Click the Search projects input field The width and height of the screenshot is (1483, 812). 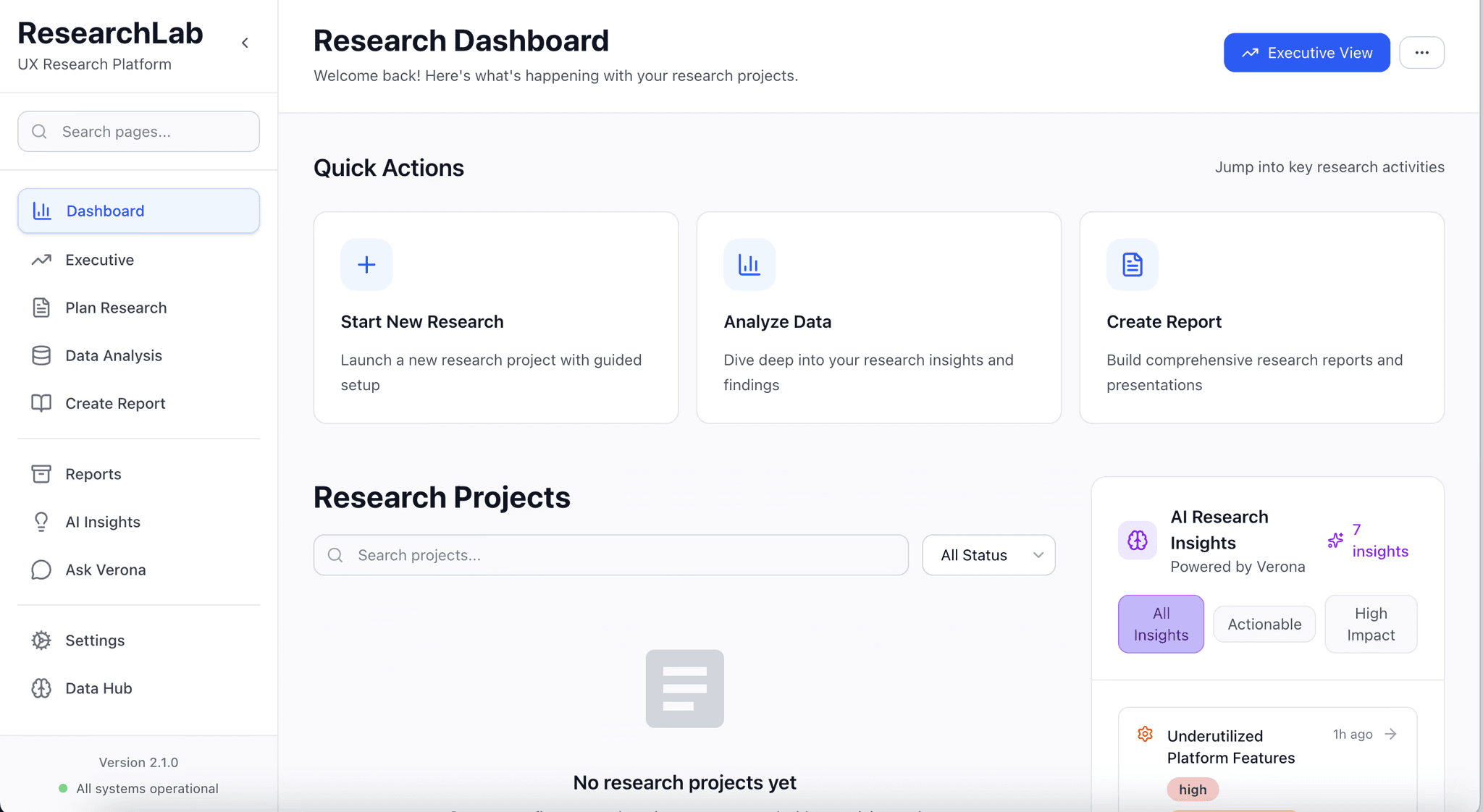coord(610,555)
